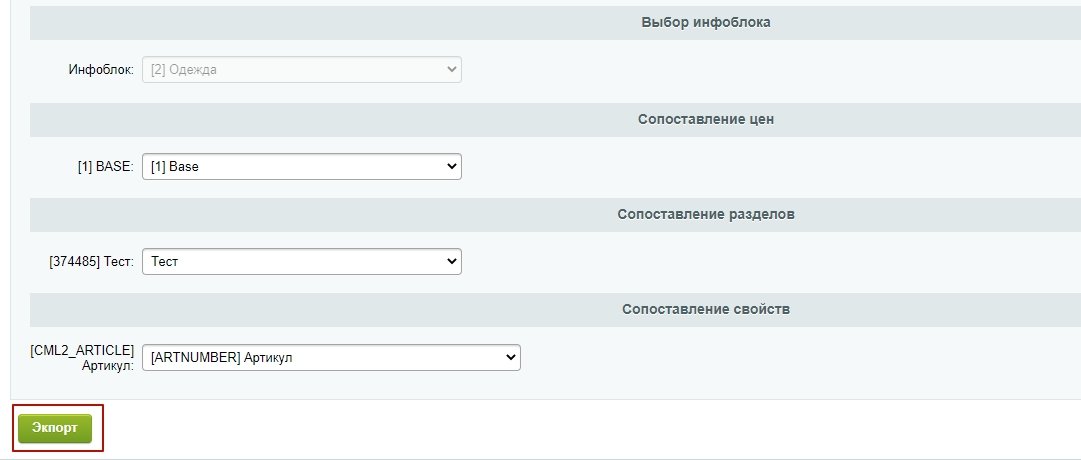The width and height of the screenshot is (1081, 460).
Task: Open the [CML2_ARTICLE] Артикул property dropdown
Action: pyautogui.click(x=331, y=357)
